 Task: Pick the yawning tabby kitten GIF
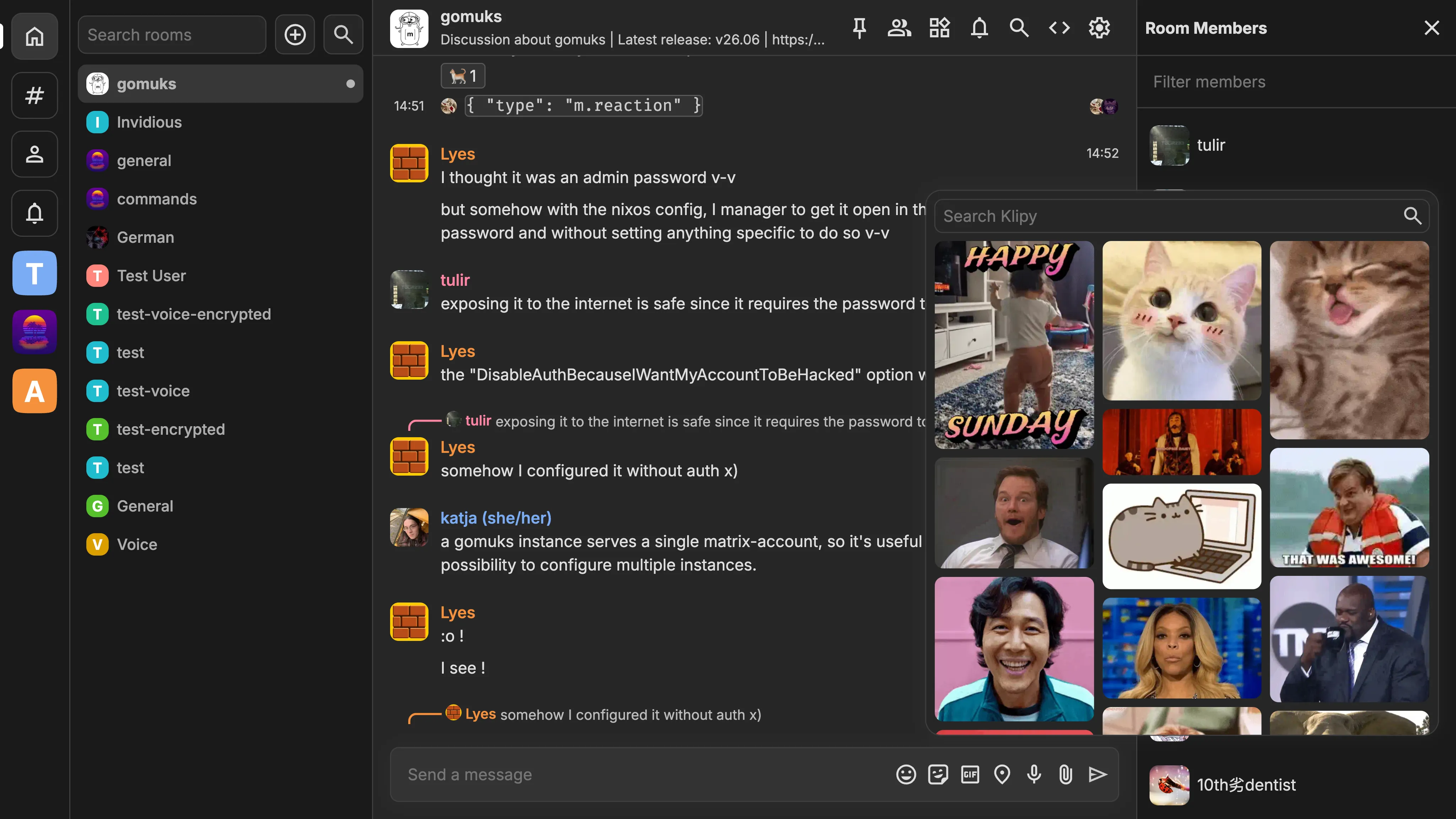tap(1349, 340)
